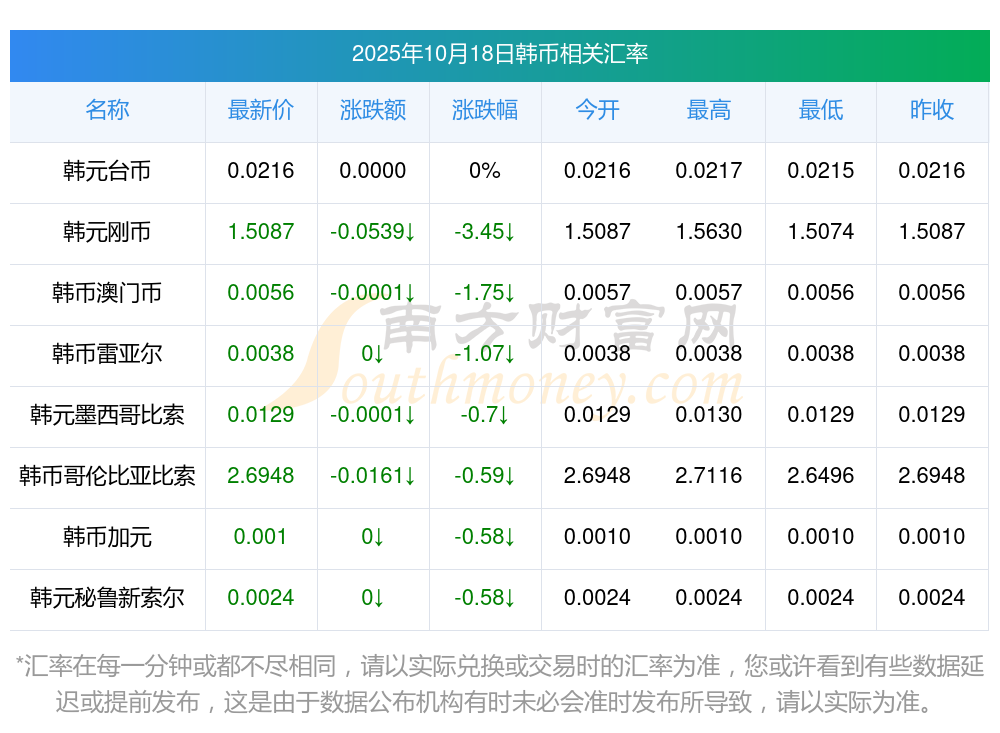Open the 韩元刚币 row label
The width and height of the screenshot is (1000, 733).
pyautogui.click(x=107, y=232)
